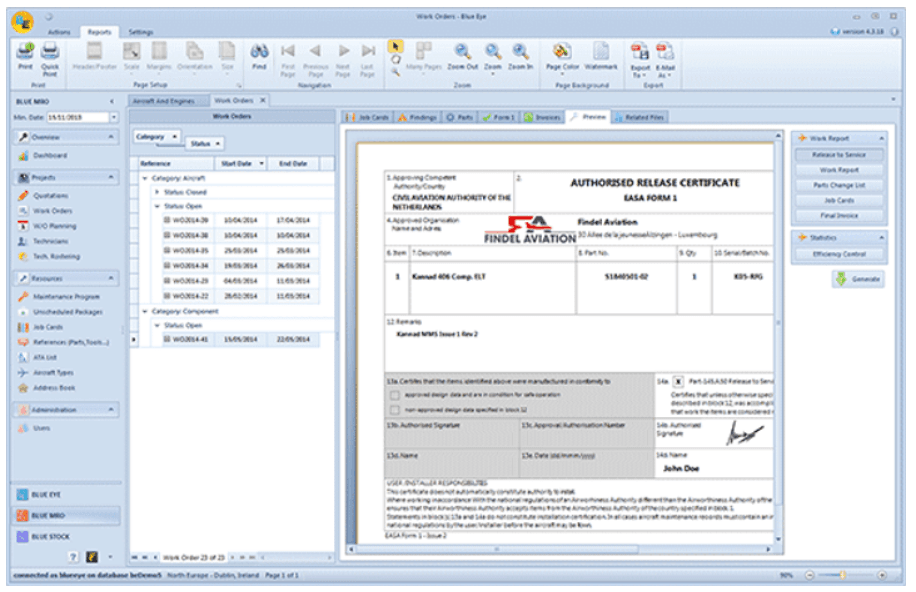916x592 pixels.
Task: Expand the Status: Closed group
Action: pyautogui.click(x=157, y=192)
